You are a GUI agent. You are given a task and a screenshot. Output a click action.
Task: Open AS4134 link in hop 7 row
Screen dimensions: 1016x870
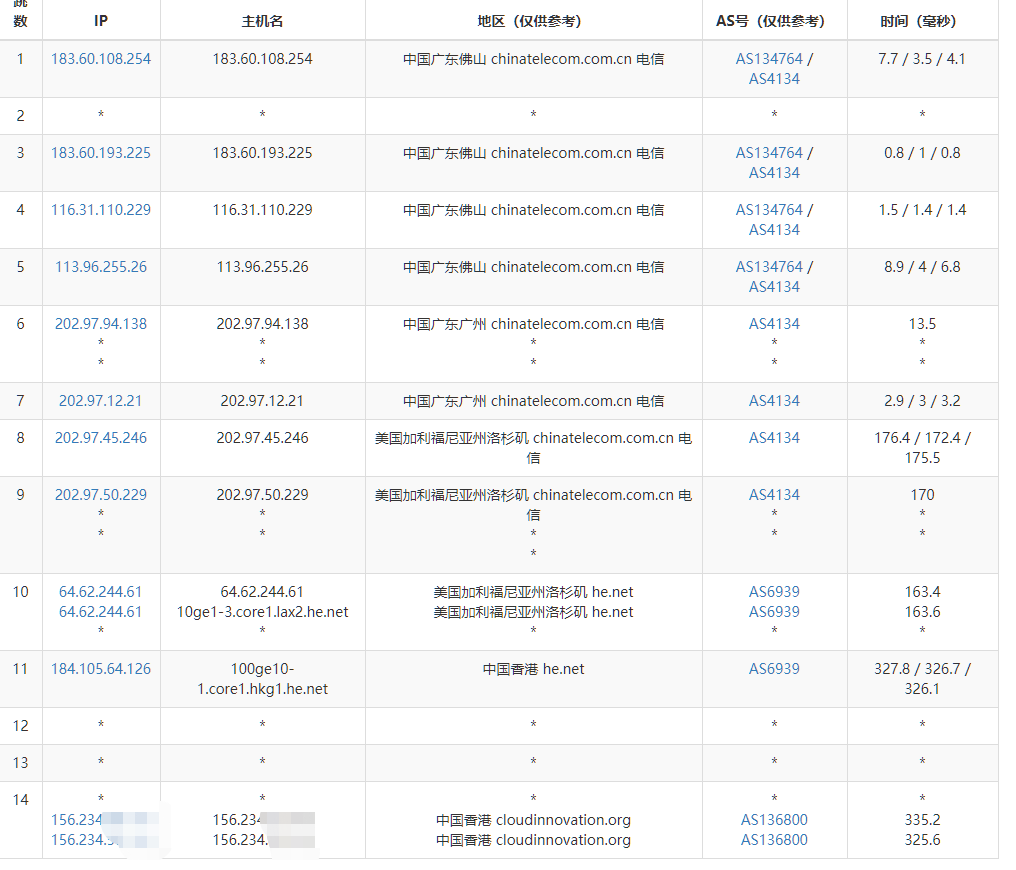(x=774, y=401)
